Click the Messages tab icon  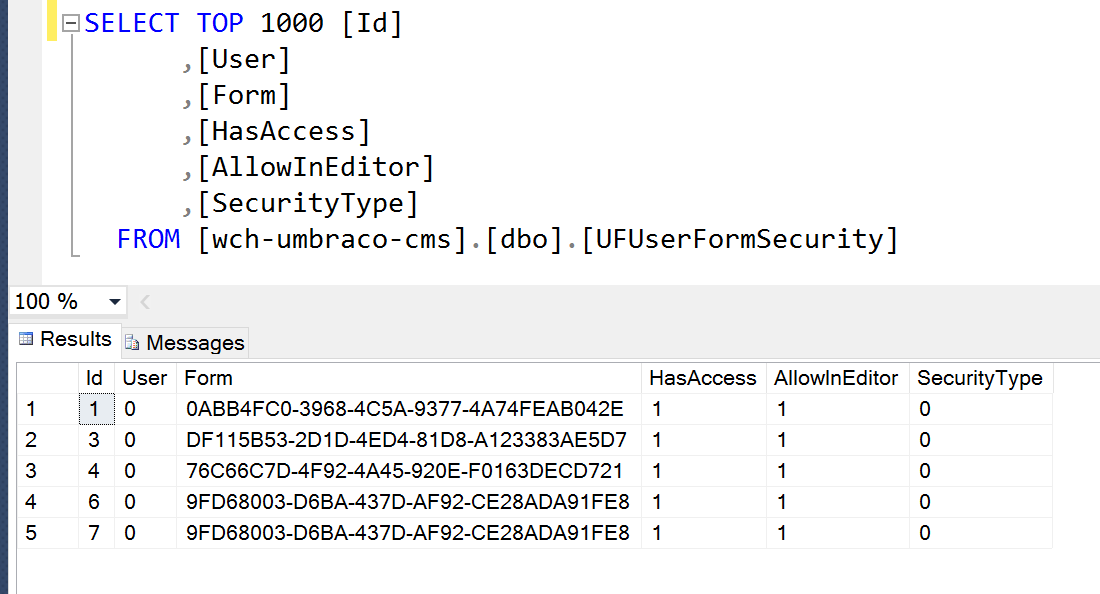click(132, 343)
